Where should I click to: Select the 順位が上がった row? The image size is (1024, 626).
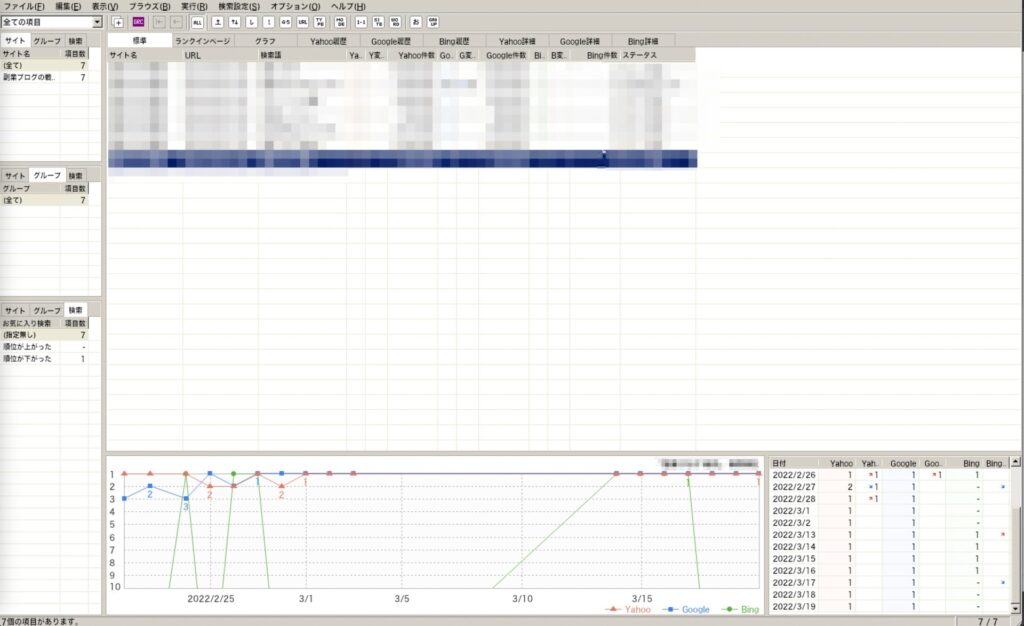click(x=44, y=347)
